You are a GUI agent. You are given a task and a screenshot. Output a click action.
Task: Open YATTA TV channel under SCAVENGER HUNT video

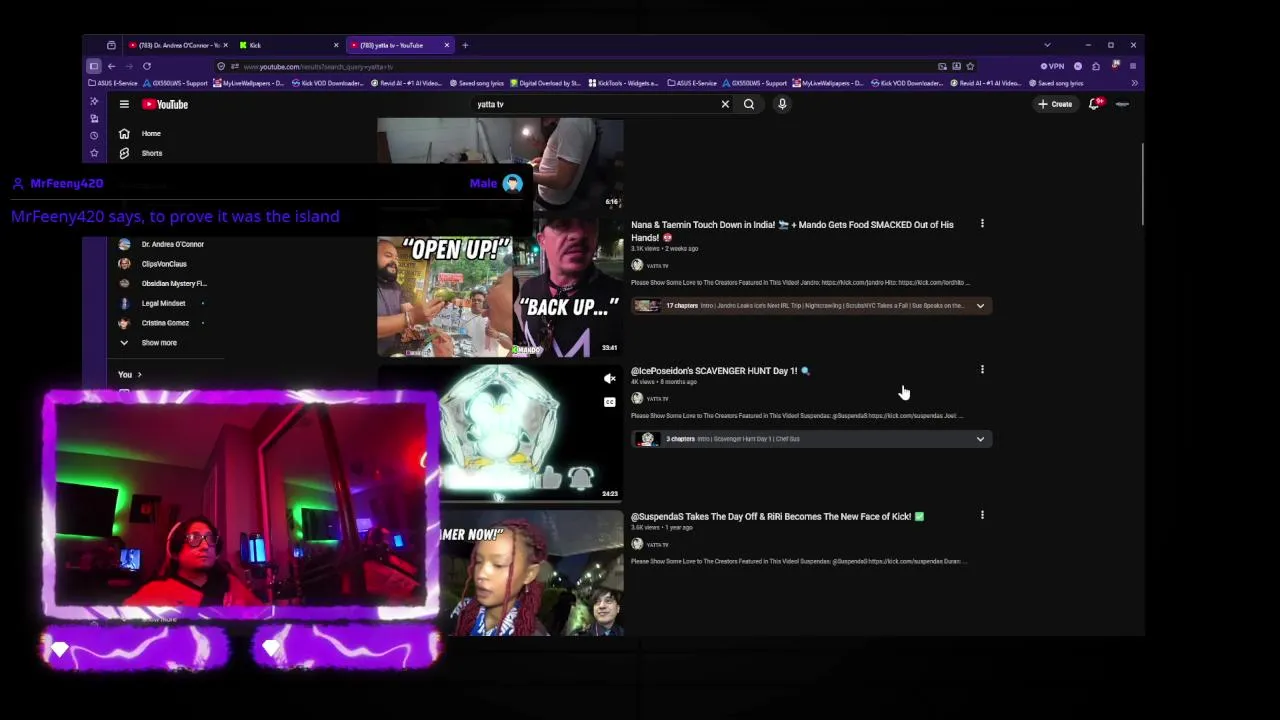pyautogui.click(x=650, y=398)
